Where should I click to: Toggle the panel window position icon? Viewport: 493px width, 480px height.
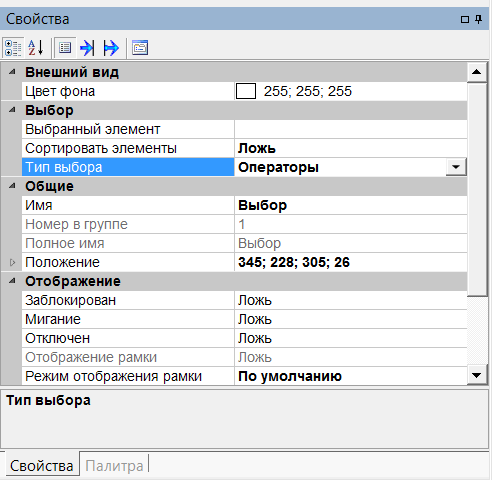tap(465, 19)
